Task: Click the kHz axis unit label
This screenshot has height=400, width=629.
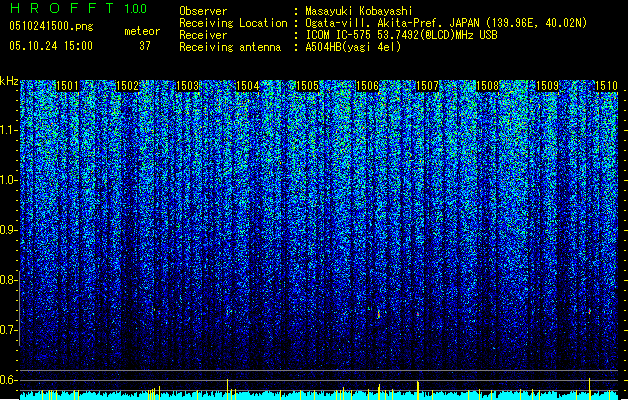Action: pos(9,81)
